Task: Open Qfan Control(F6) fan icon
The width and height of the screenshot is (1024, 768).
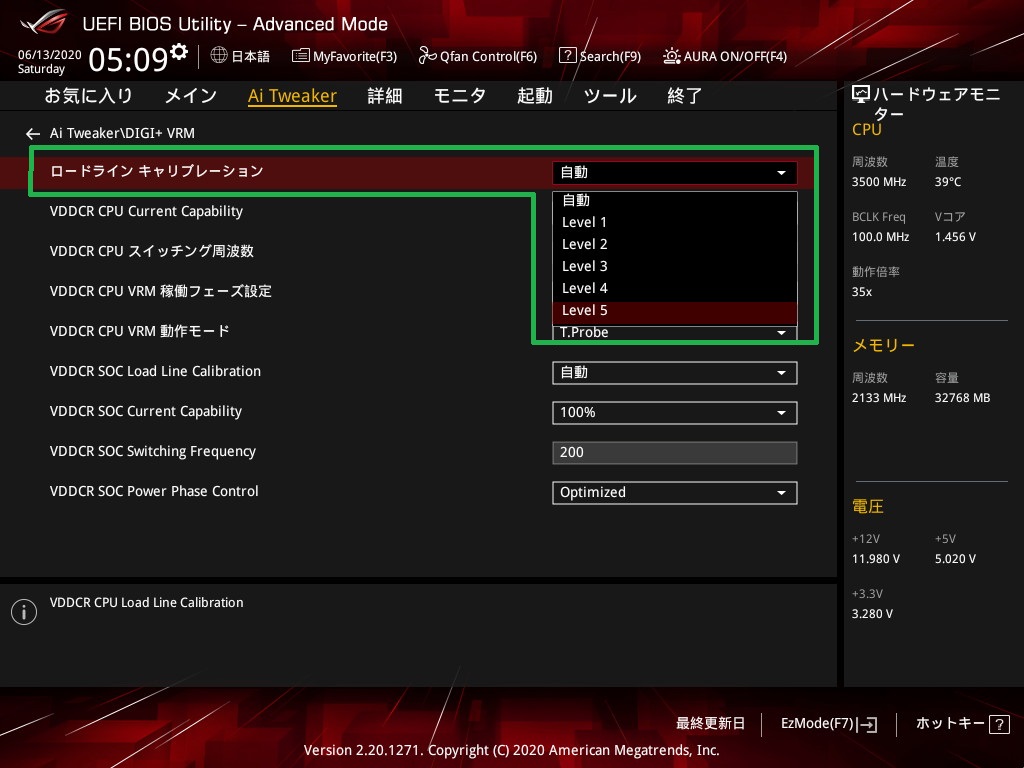Action: click(x=427, y=56)
